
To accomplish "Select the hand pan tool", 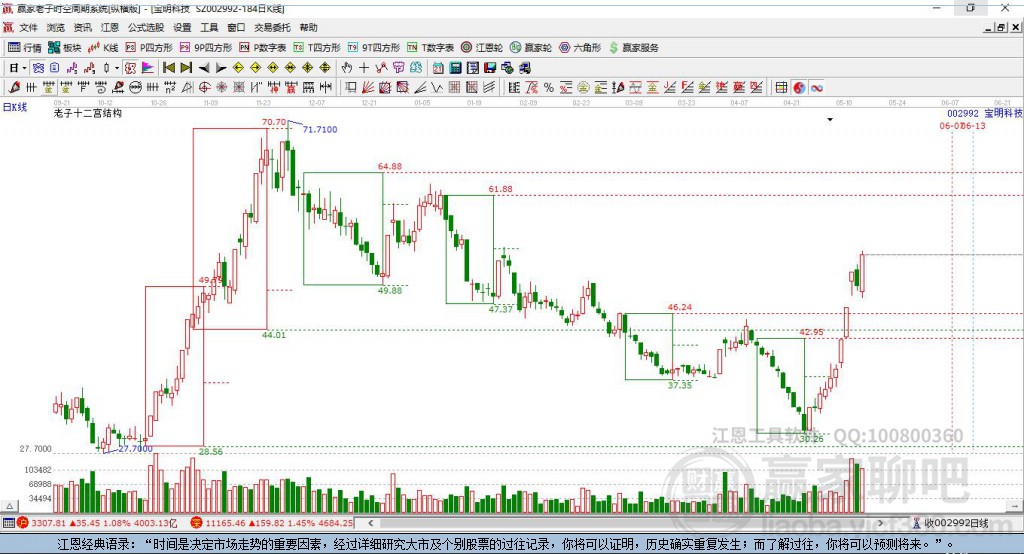I will [x=346, y=68].
